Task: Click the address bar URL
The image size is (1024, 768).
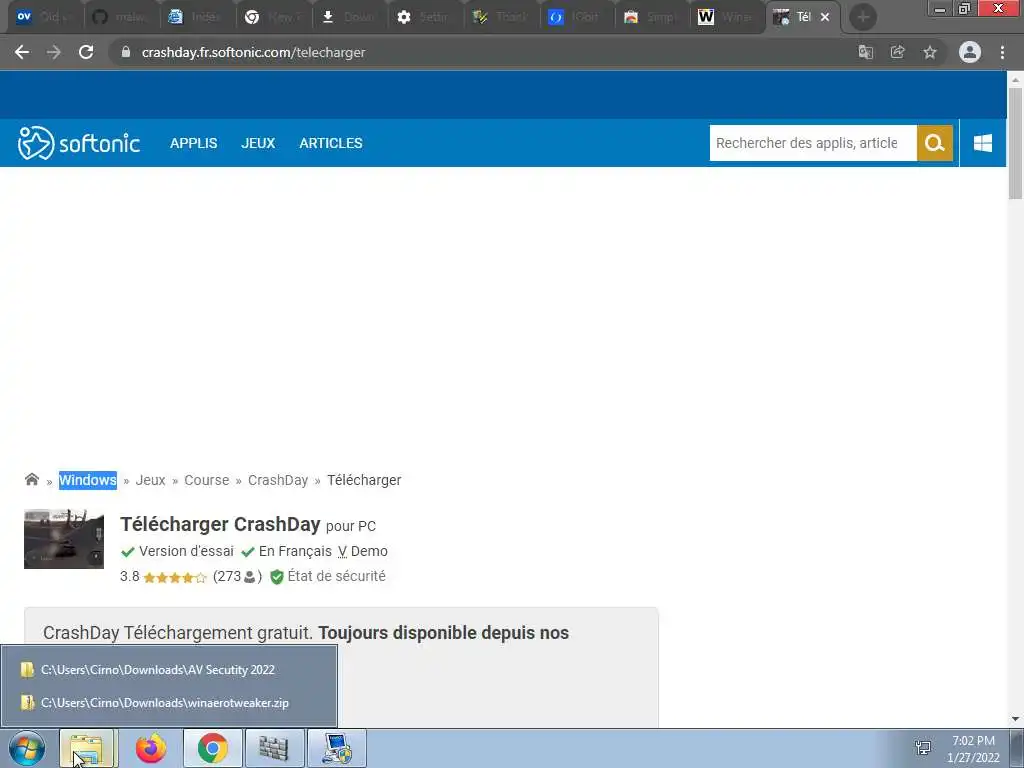Action: click(253, 52)
